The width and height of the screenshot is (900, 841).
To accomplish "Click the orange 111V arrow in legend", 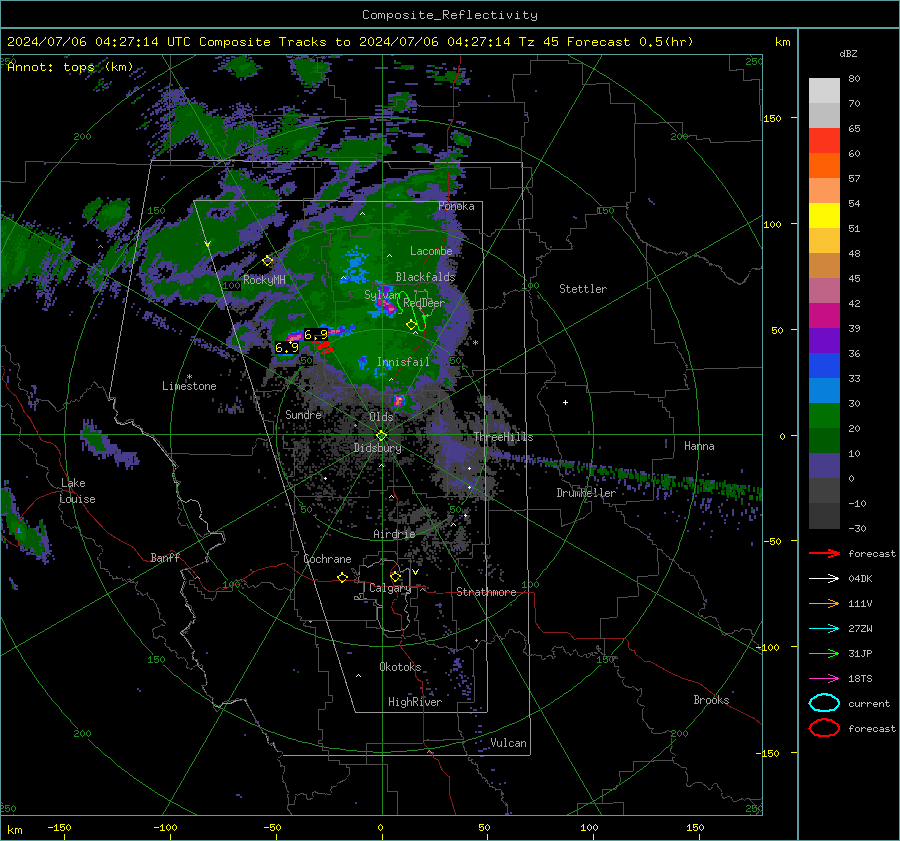I will (x=824, y=603).
